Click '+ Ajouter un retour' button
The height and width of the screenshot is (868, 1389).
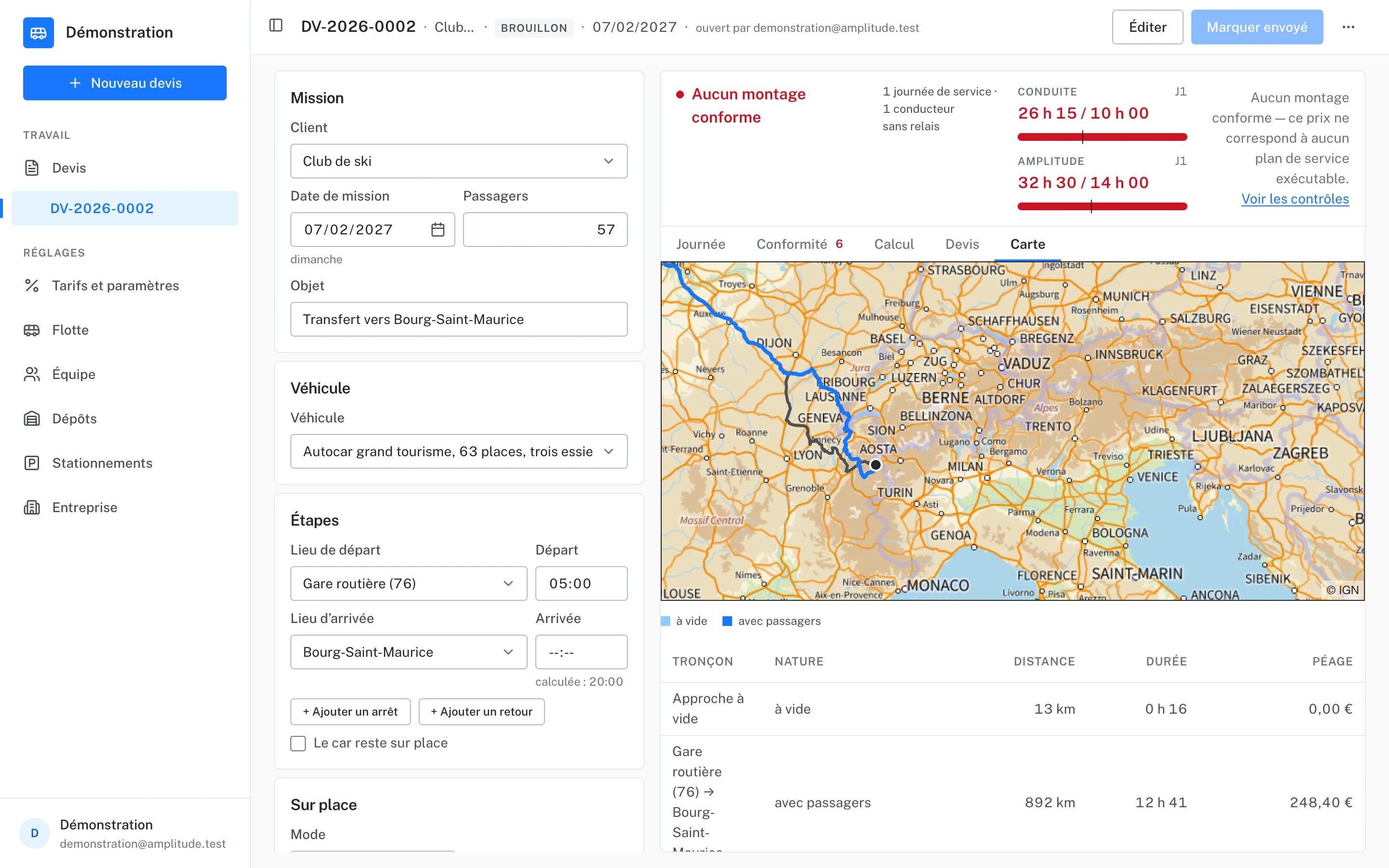tap(481, 712)
